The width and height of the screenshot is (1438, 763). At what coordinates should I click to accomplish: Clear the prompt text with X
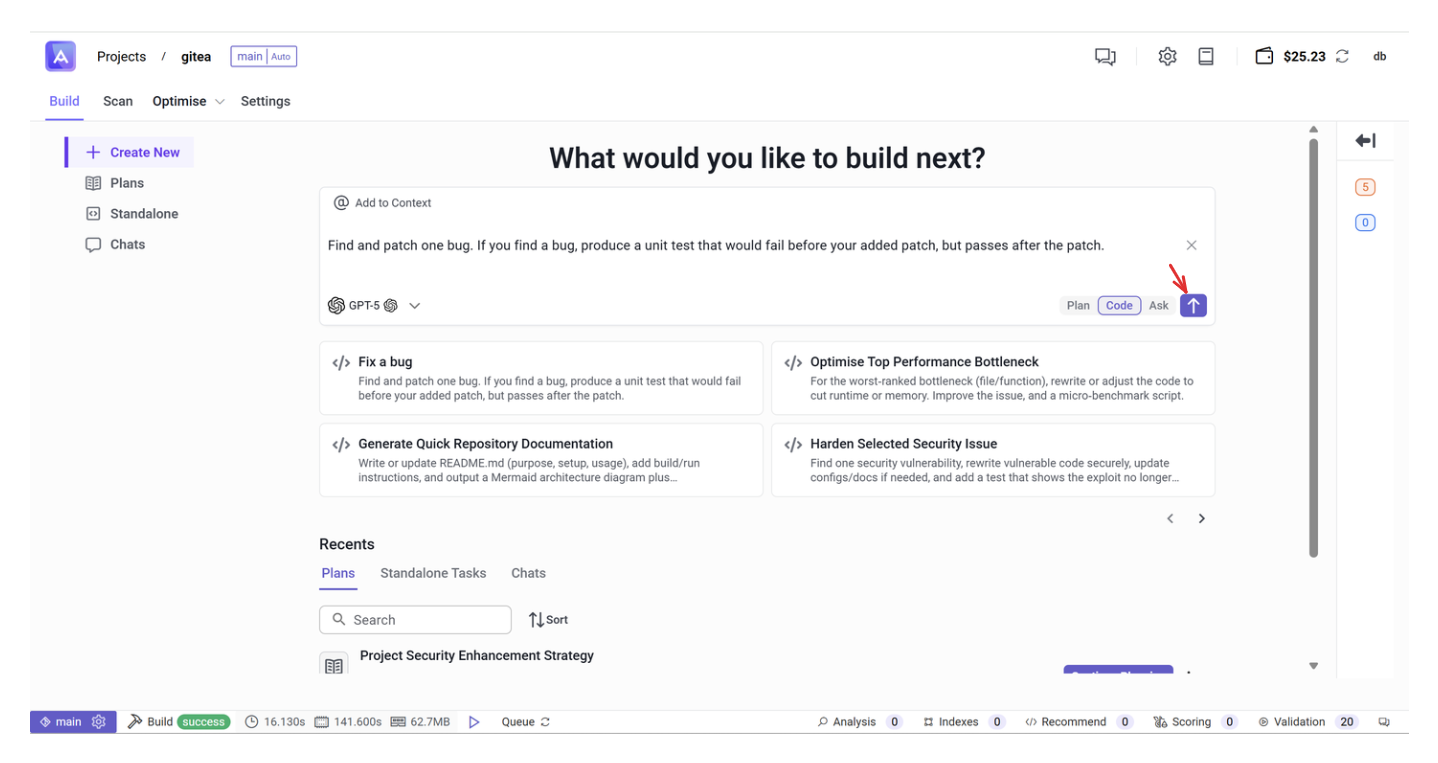(x=1191, y=245)
